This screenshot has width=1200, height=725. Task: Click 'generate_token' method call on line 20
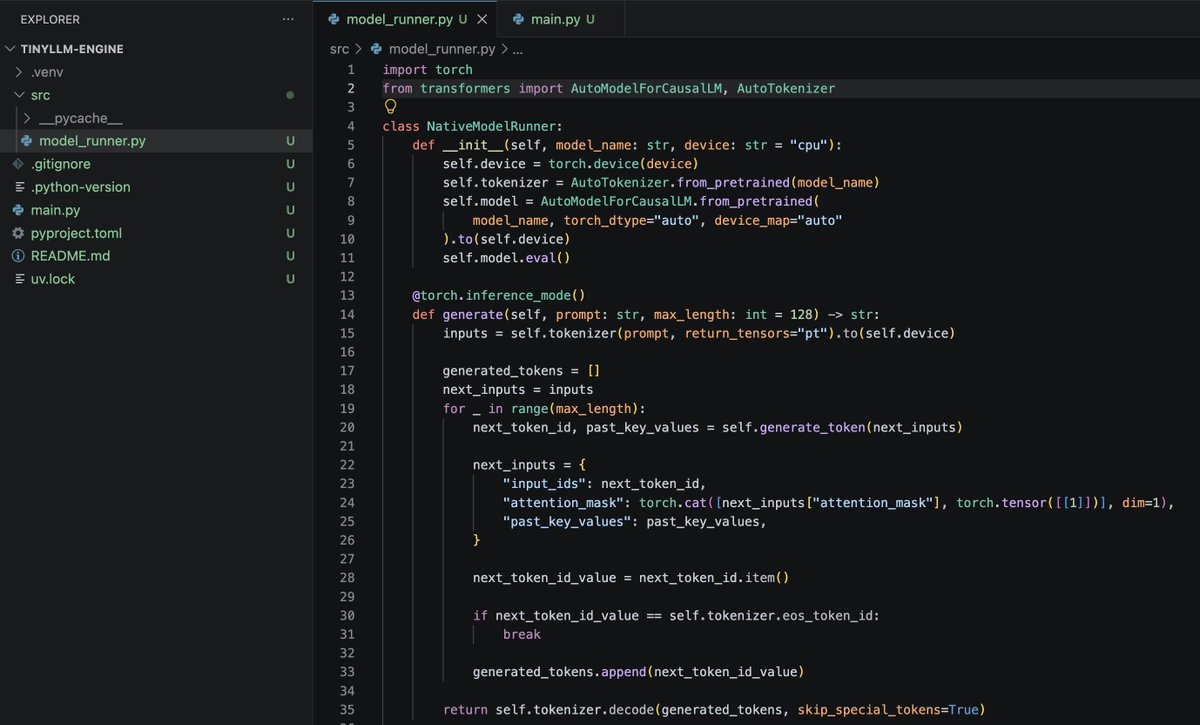pos(813,427)
